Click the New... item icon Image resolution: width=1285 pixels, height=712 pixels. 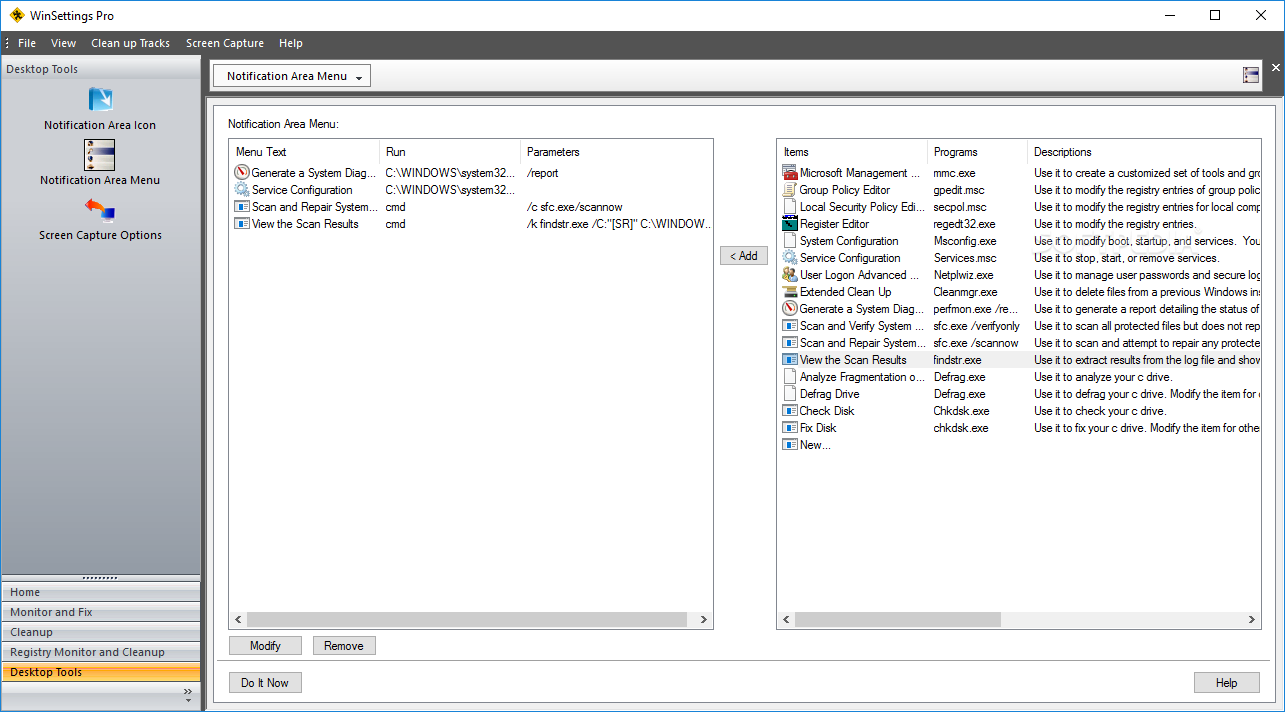coord(790,445)
